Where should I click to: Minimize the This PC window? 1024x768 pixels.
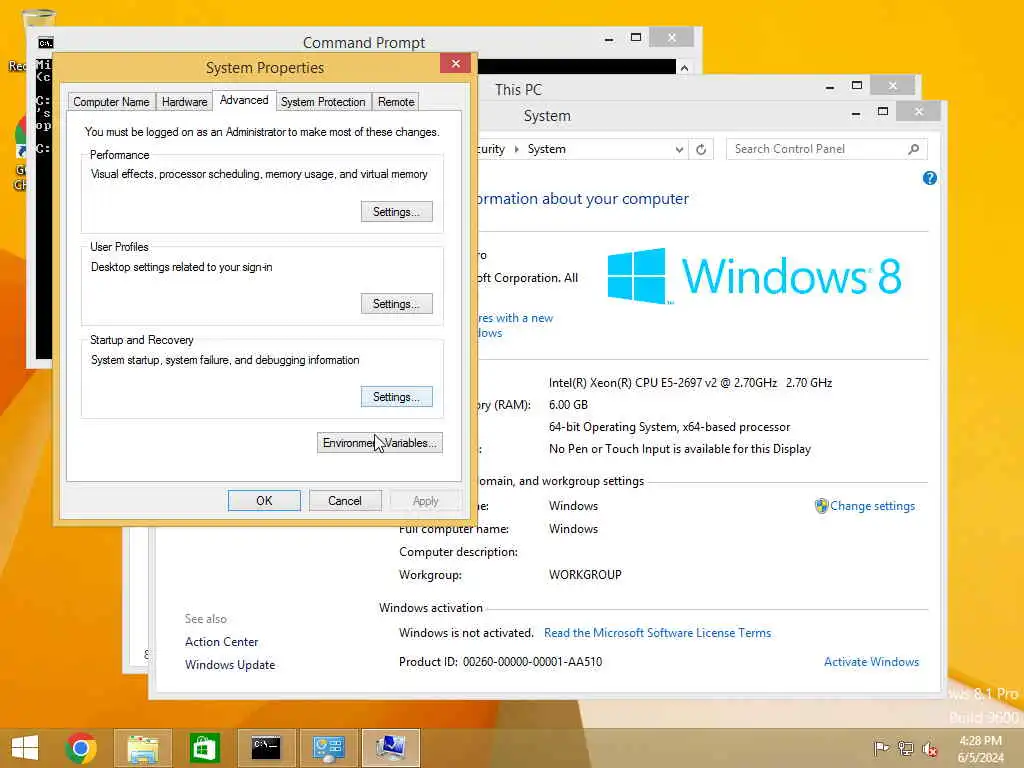[829, 87]
